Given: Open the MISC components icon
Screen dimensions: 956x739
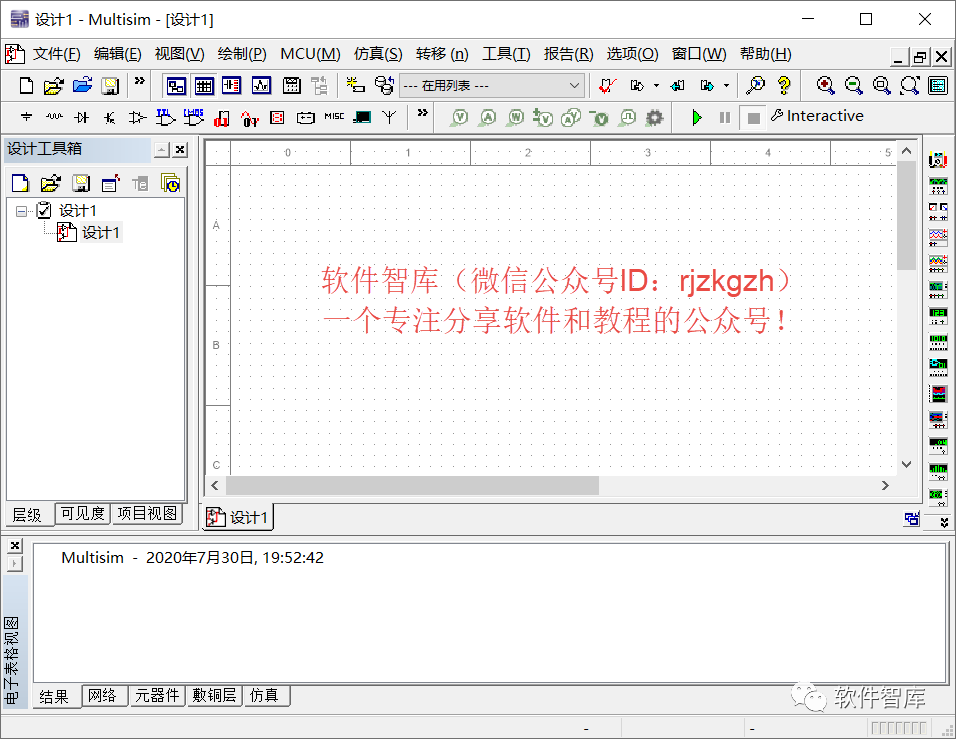Looking at the screenshot, I should click(x=334, y=116).
